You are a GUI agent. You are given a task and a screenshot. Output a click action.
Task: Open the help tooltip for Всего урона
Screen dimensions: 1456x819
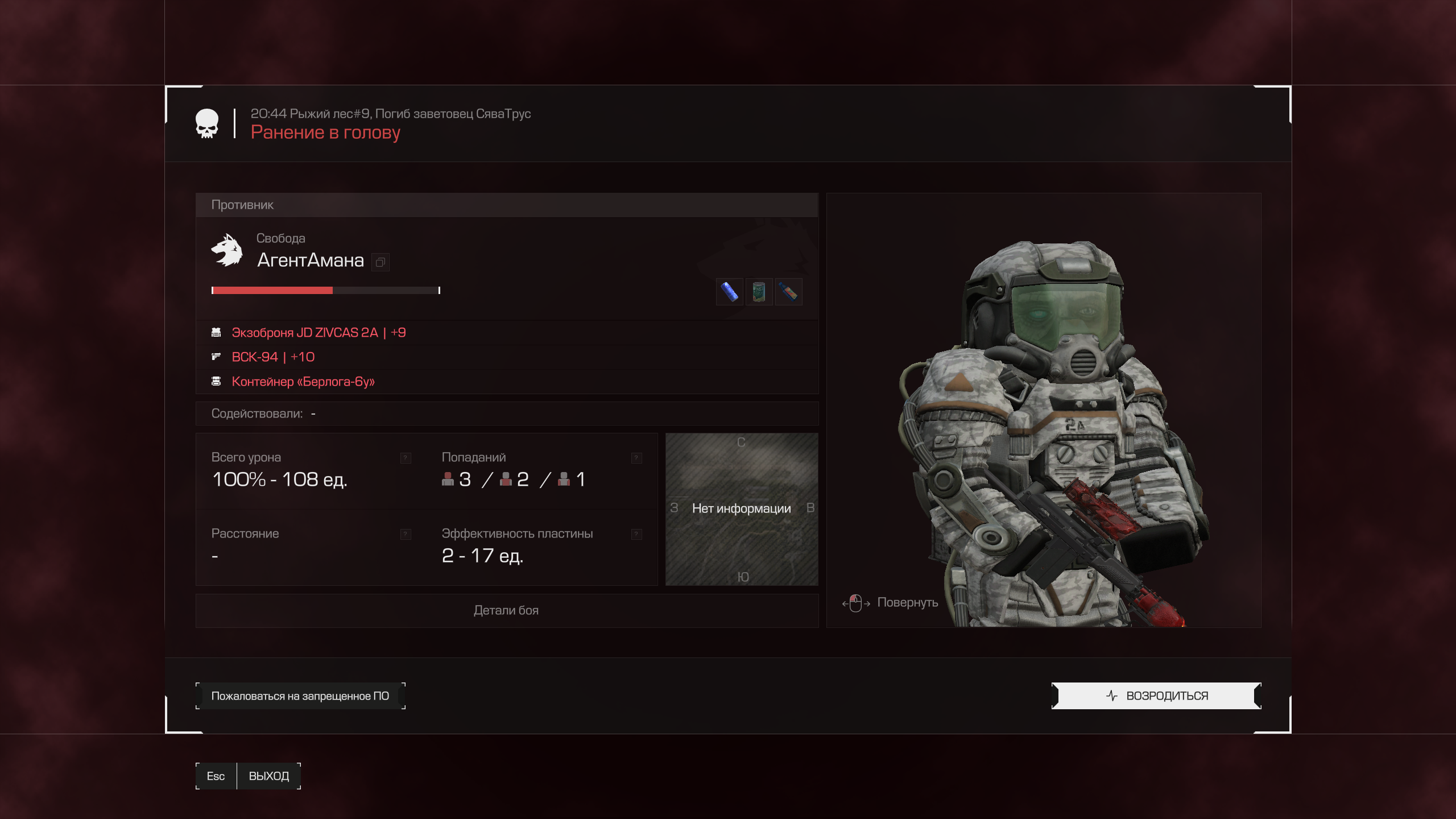point(406,458)
